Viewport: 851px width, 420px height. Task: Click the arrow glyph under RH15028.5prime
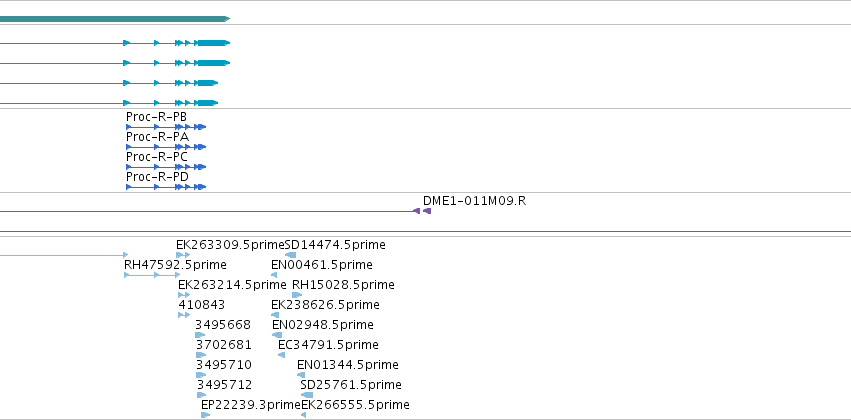297,295
